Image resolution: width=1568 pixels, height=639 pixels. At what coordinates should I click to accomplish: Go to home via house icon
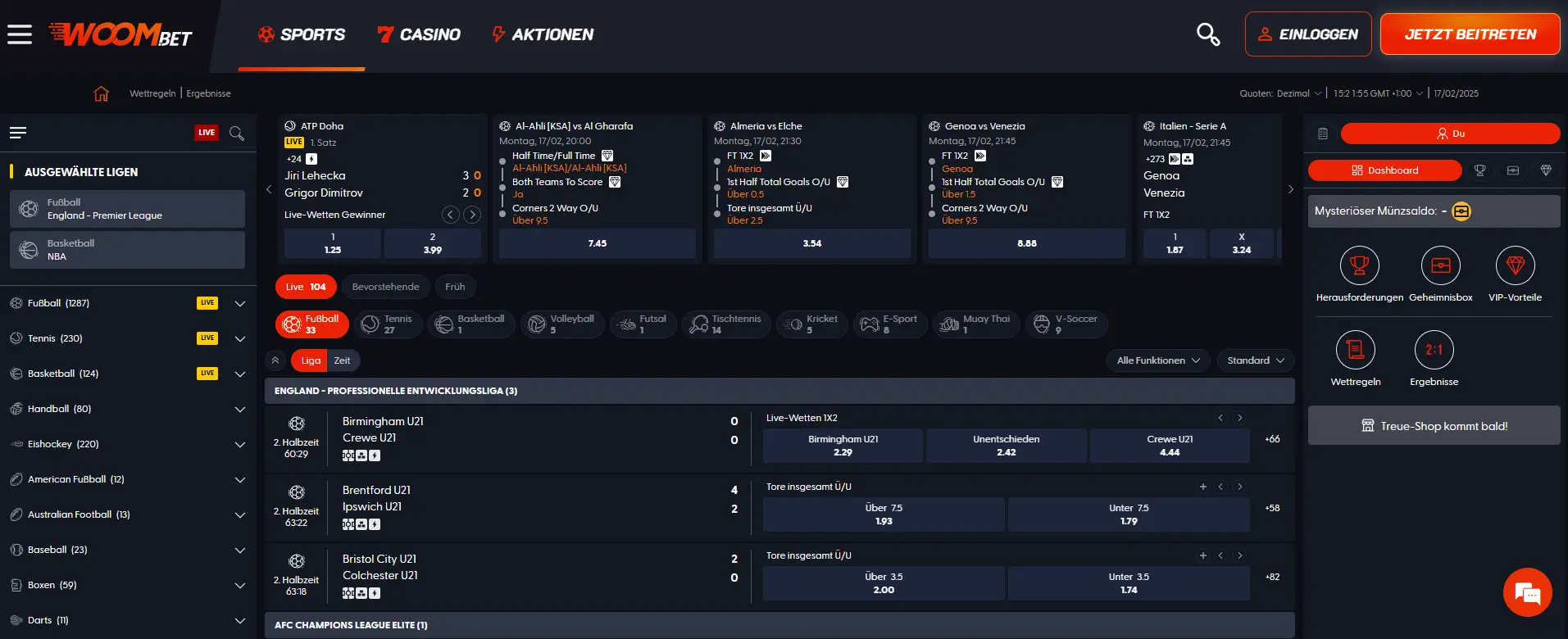pos(101,93)
